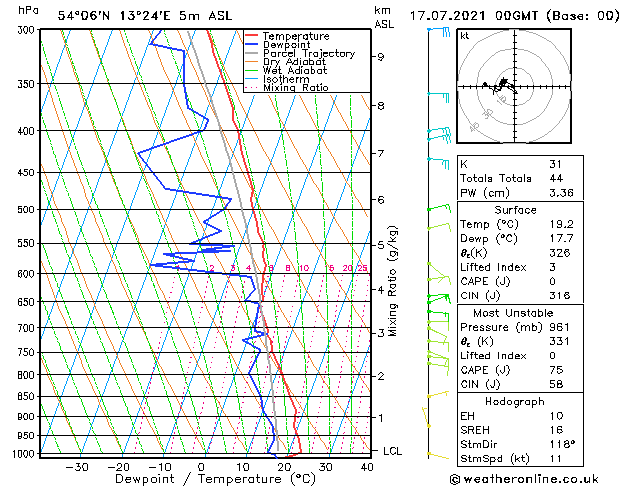Click the '00GMT' time label

[x=516, y=16]
